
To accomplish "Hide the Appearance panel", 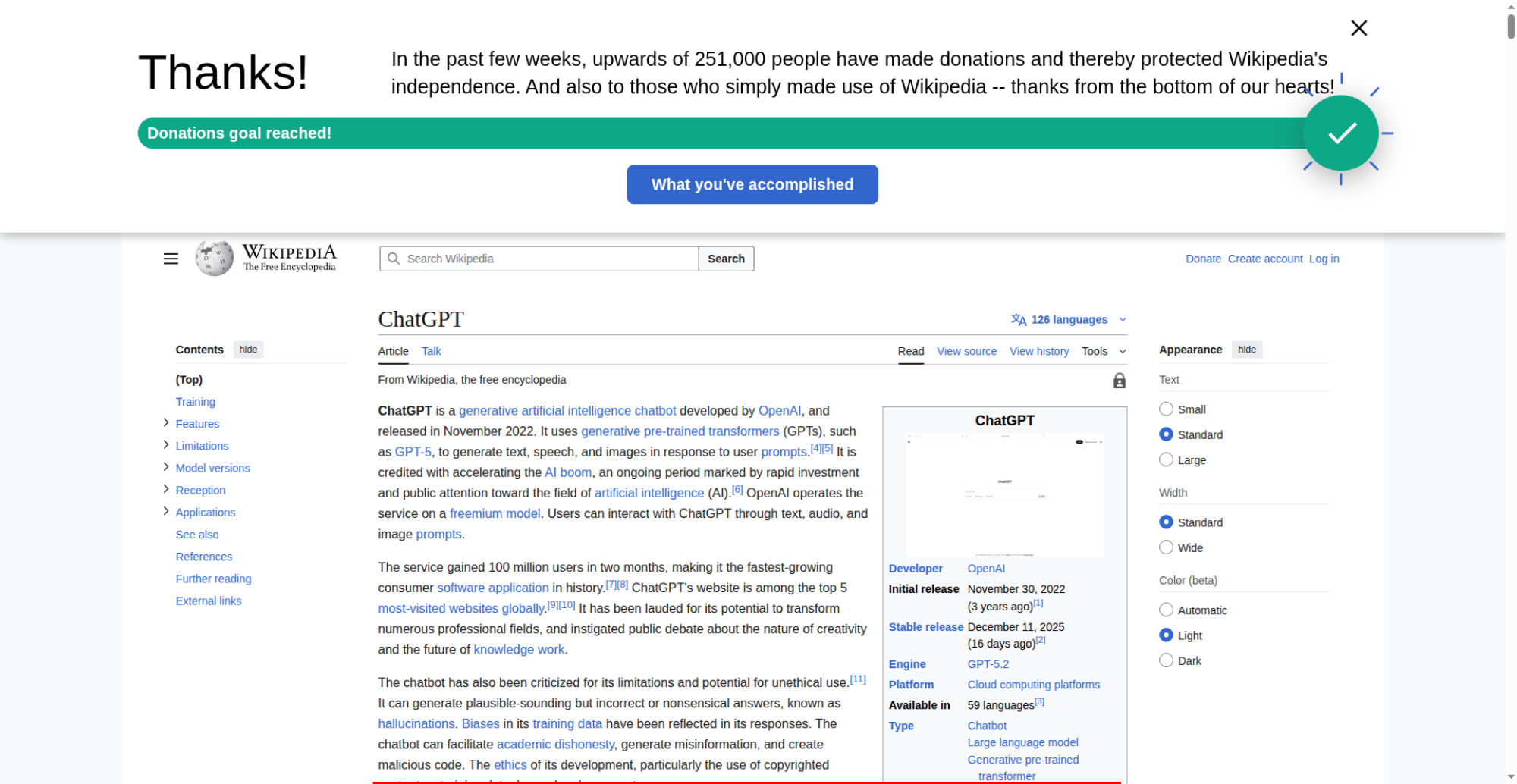I will [1246, 350].
